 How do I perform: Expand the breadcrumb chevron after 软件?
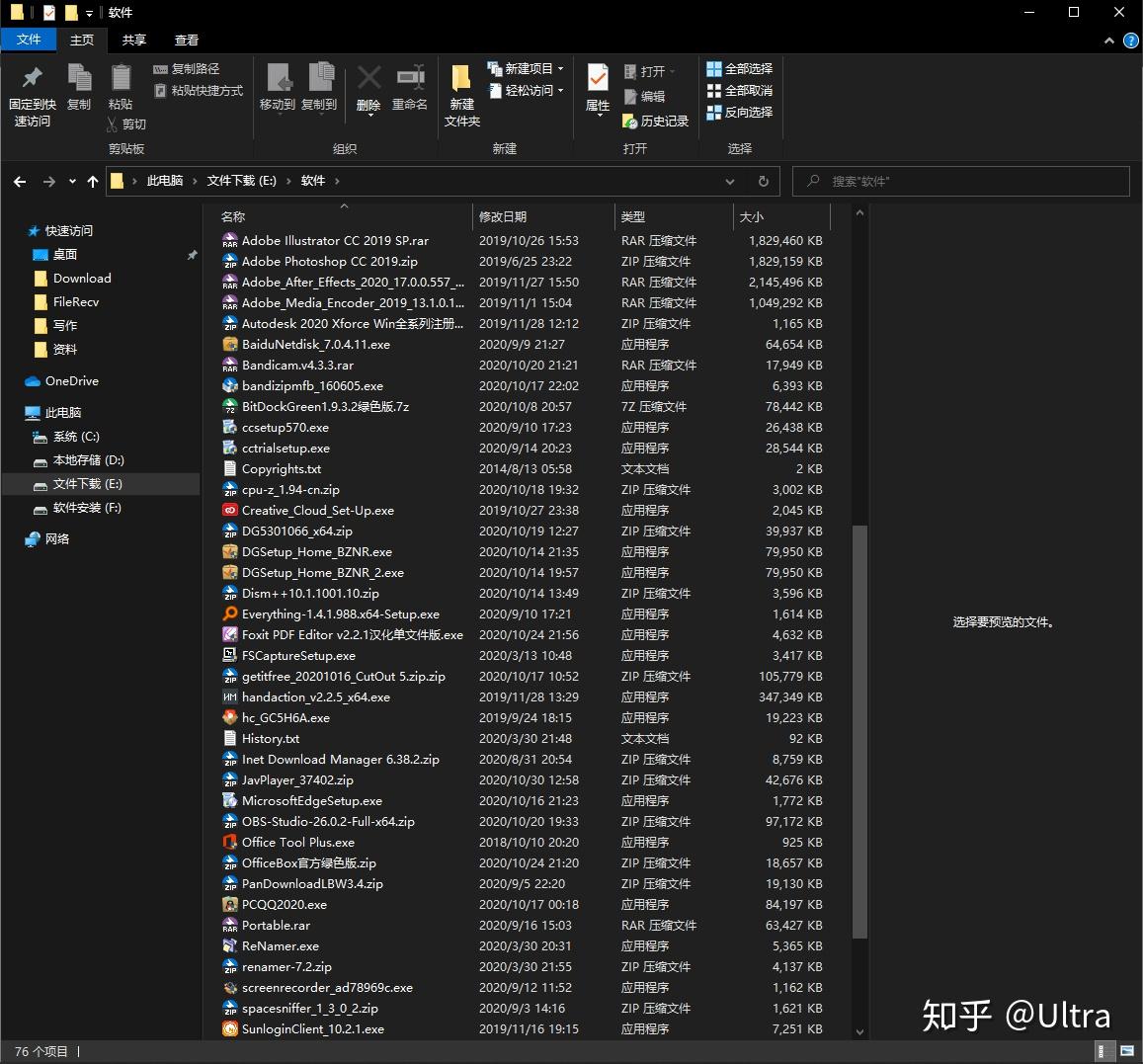point(337,181)
